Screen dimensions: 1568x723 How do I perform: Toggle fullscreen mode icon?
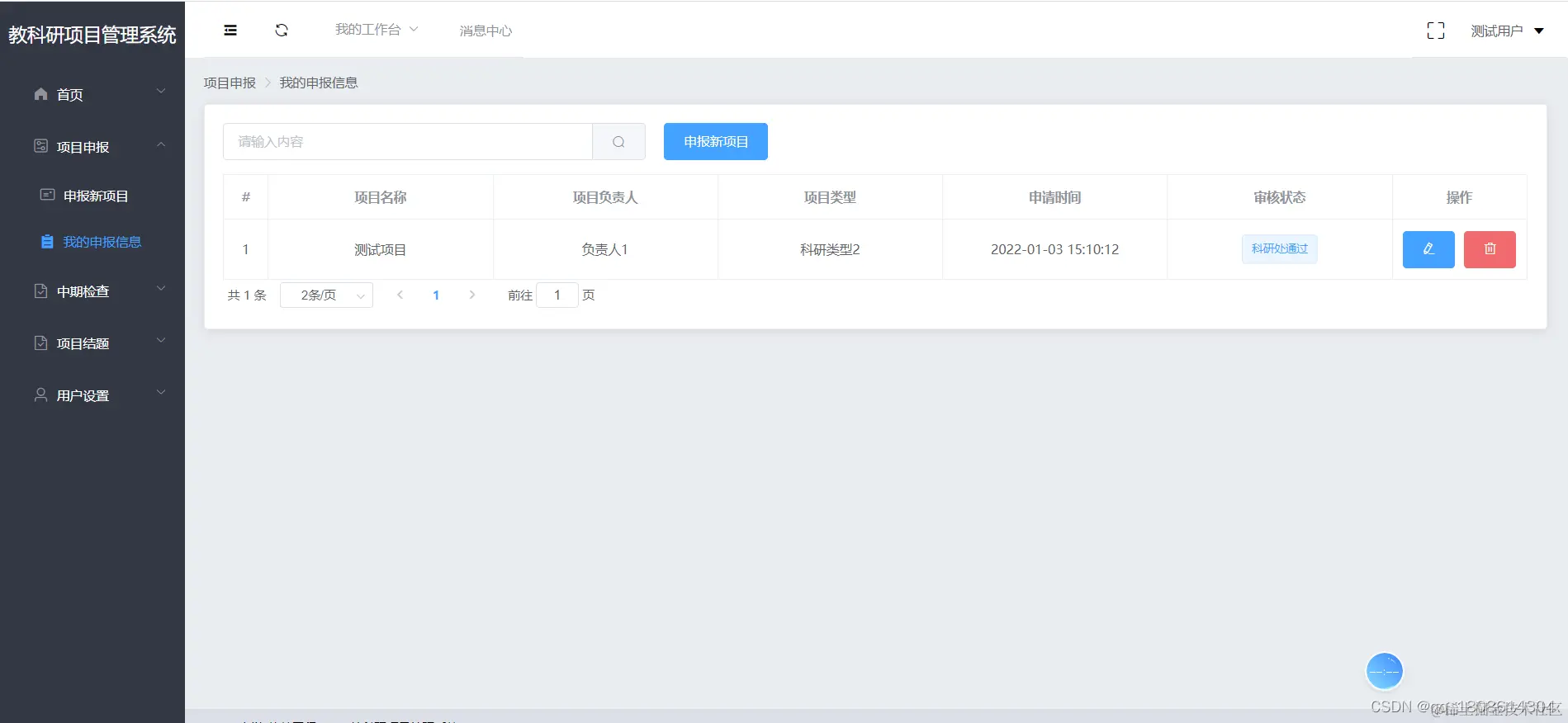click(x=1436, y=31)
